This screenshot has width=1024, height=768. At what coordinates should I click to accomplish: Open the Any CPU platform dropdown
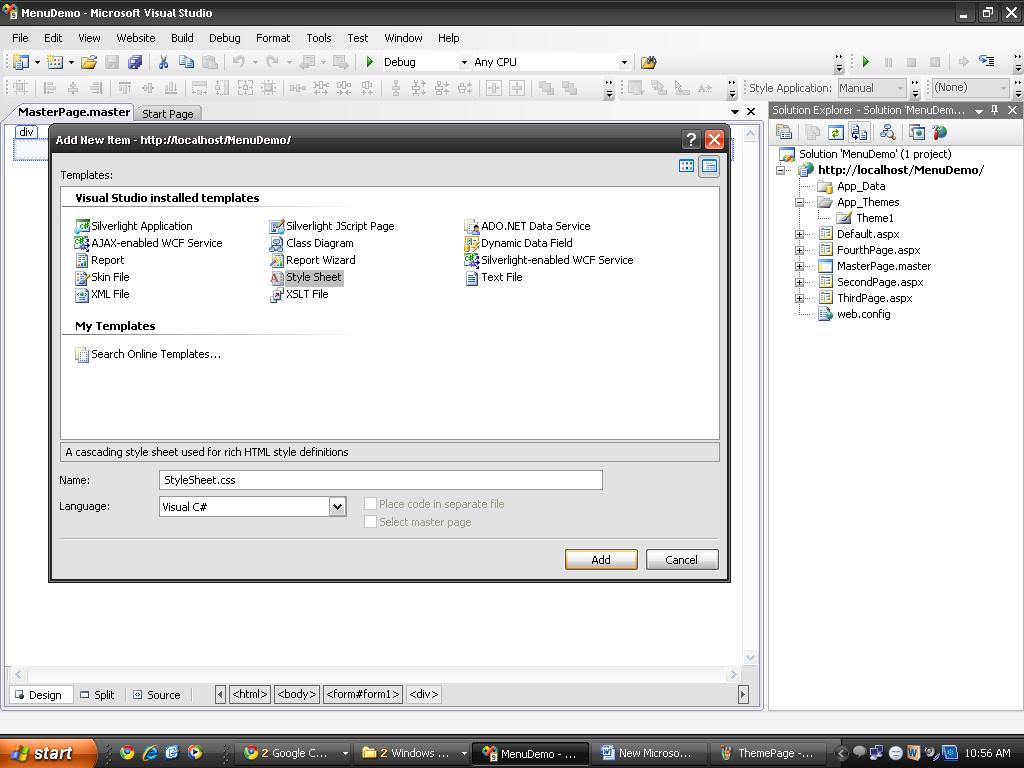624,63
